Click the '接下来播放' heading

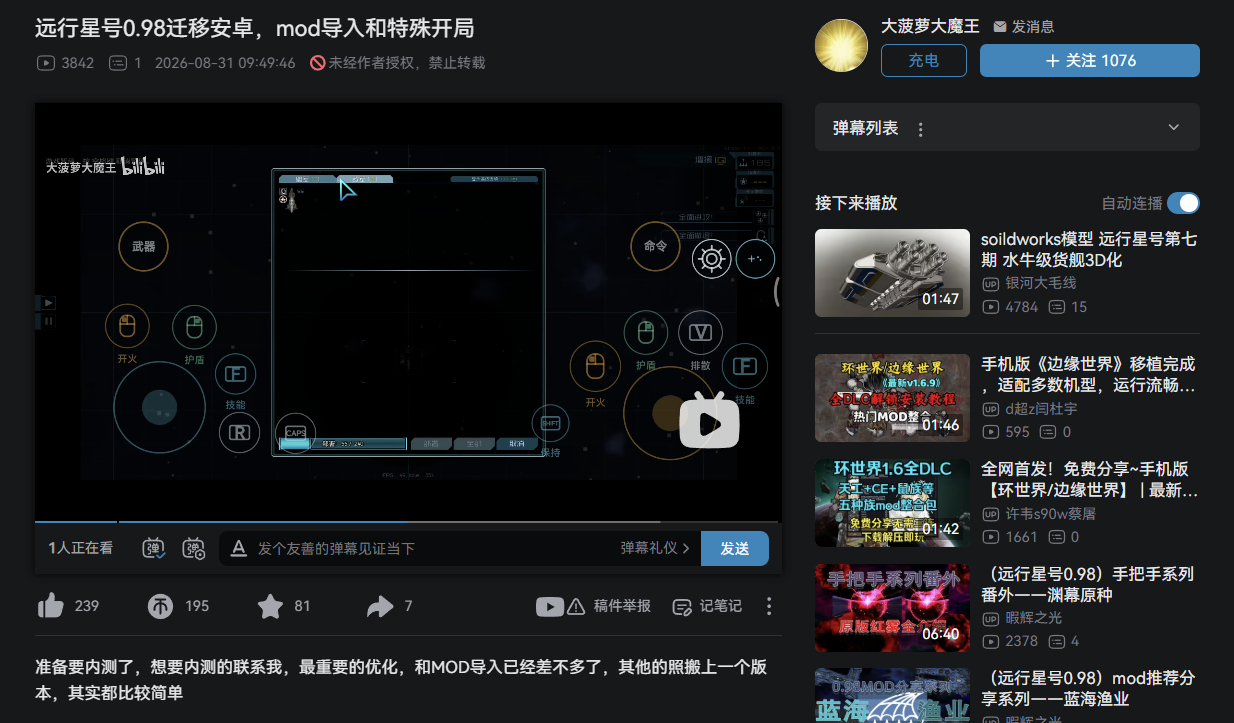[856, 203]
